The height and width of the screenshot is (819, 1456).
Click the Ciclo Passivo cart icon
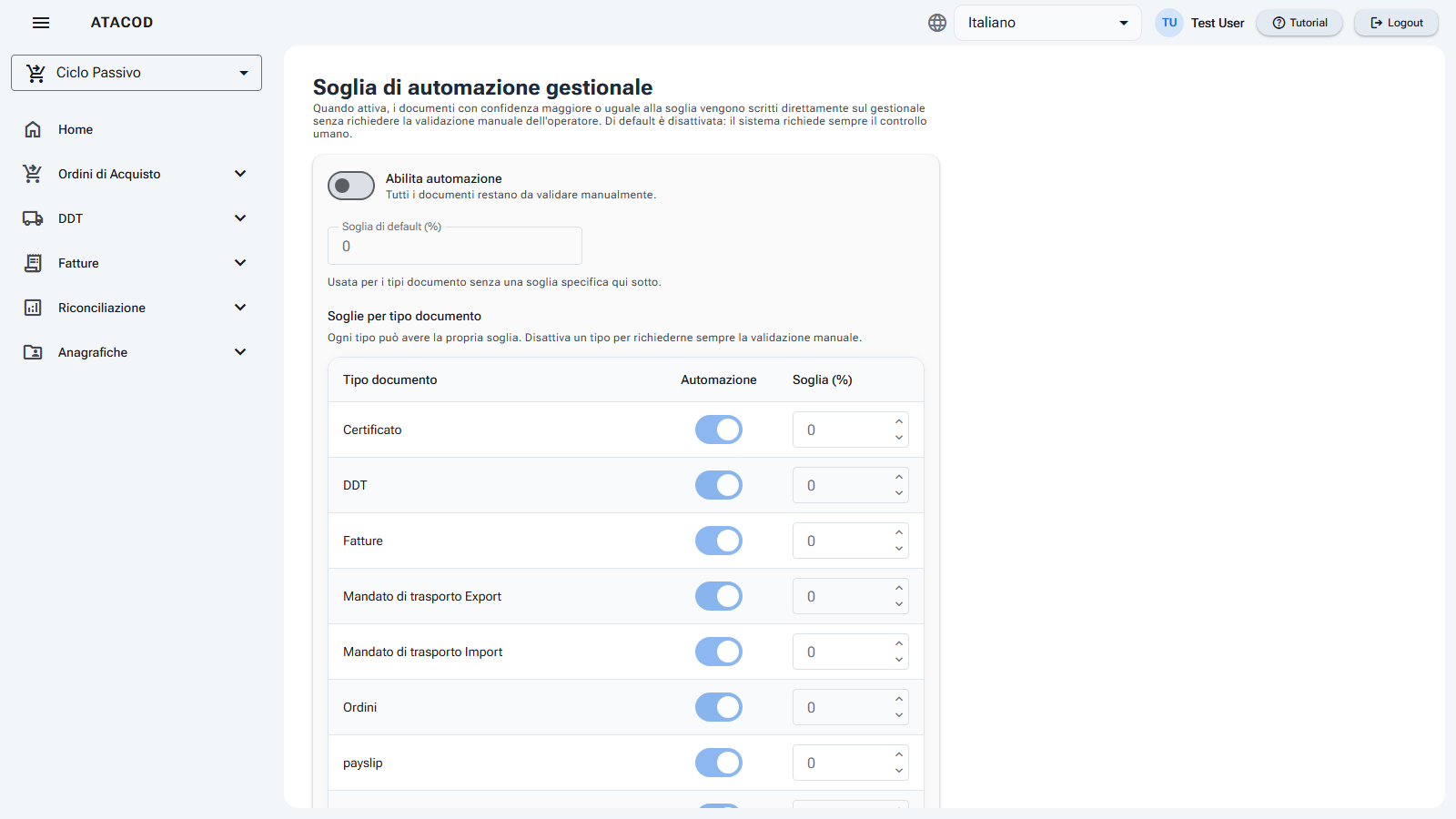(35, 73)
